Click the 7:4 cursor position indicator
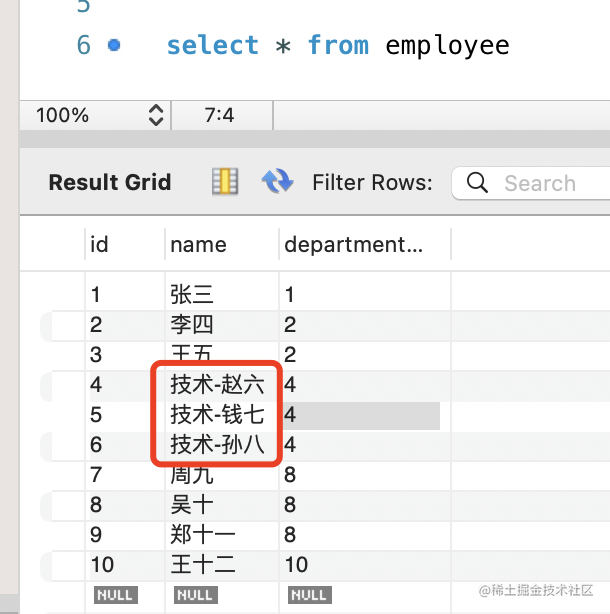This screenshot has width=610, height=614. (x=219, y=115)
